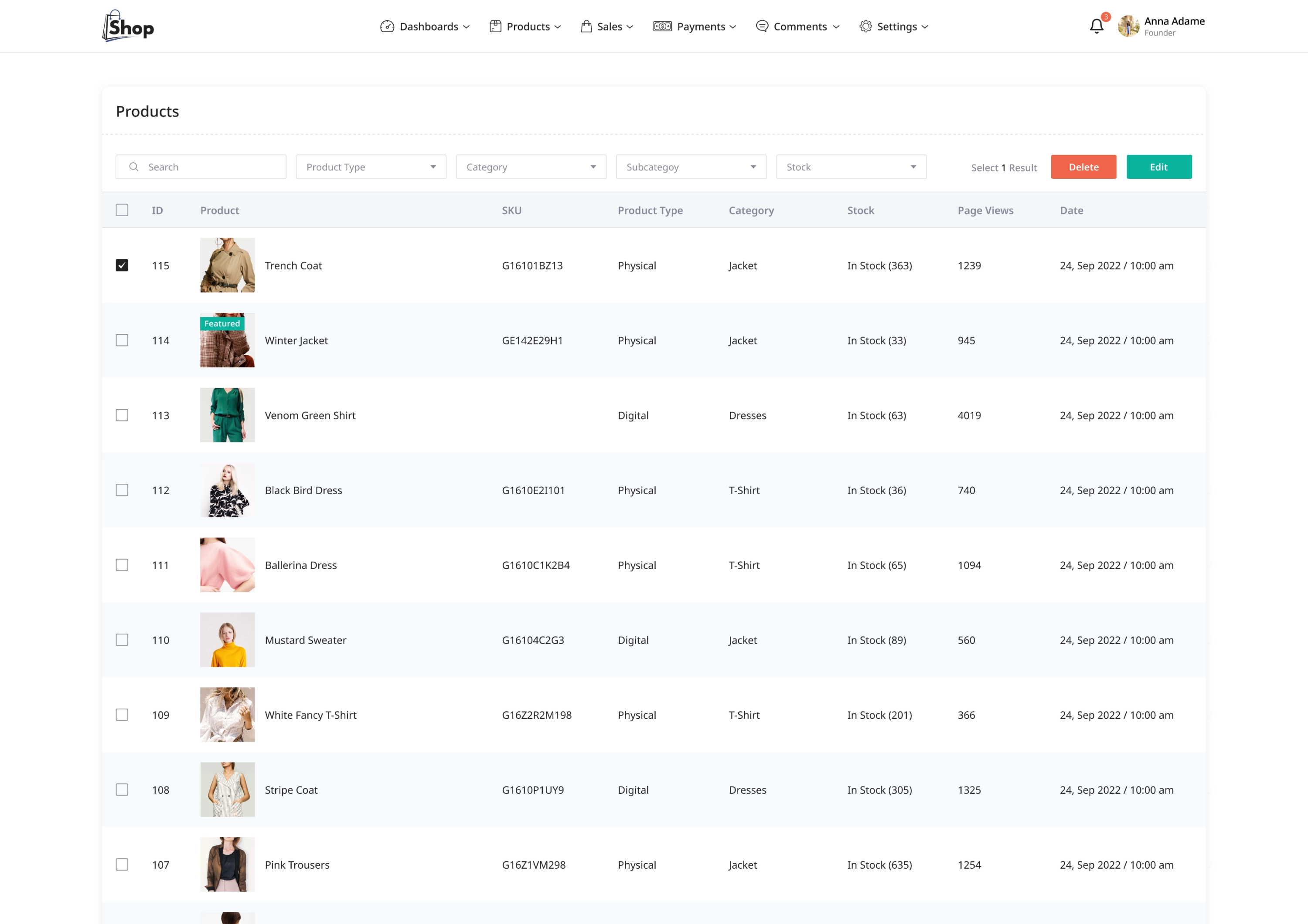Click the Products box icon

494,26
